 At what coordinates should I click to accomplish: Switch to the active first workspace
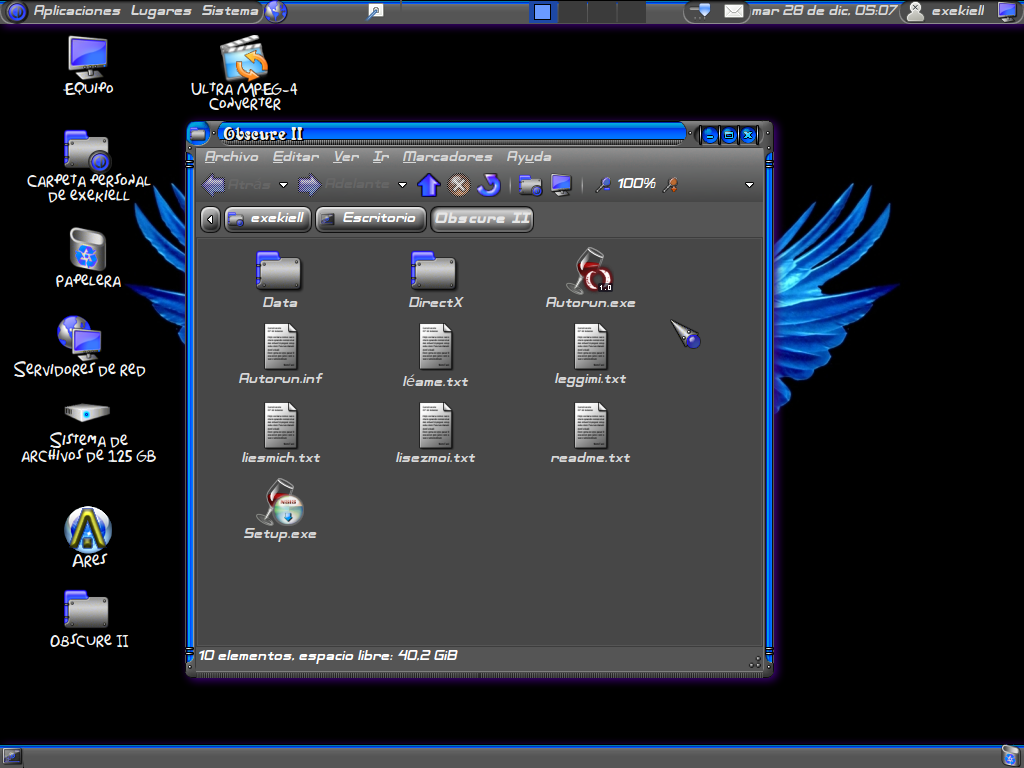543,12
